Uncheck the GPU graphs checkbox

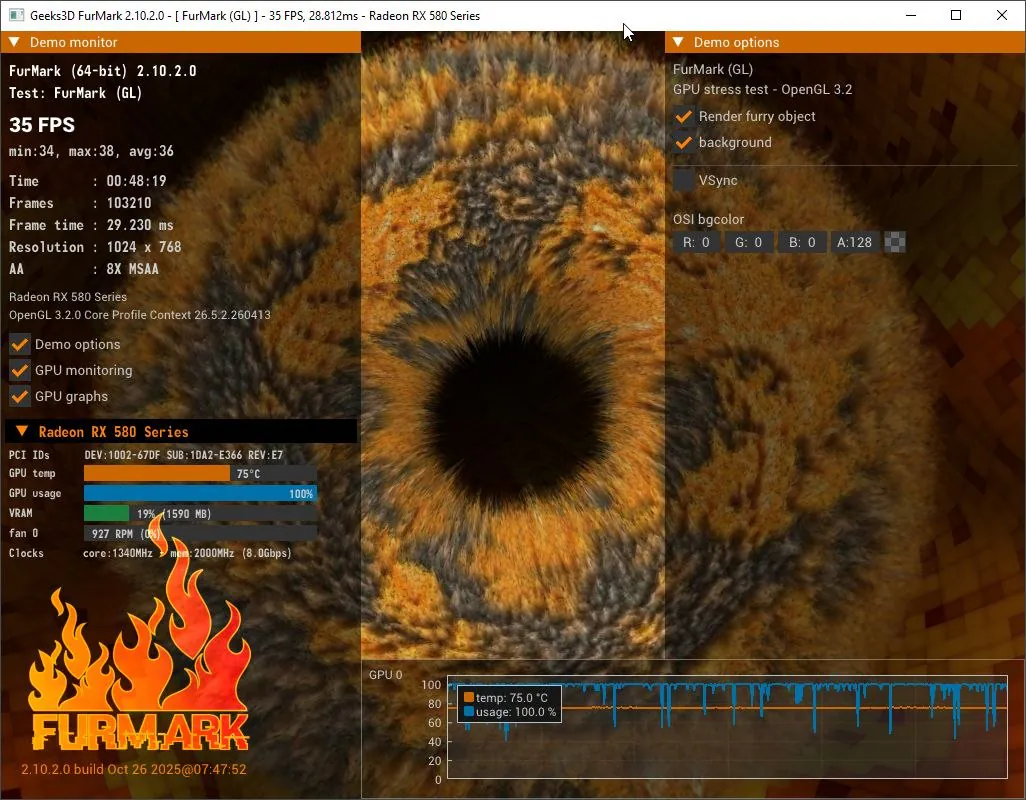click(20, 396)
